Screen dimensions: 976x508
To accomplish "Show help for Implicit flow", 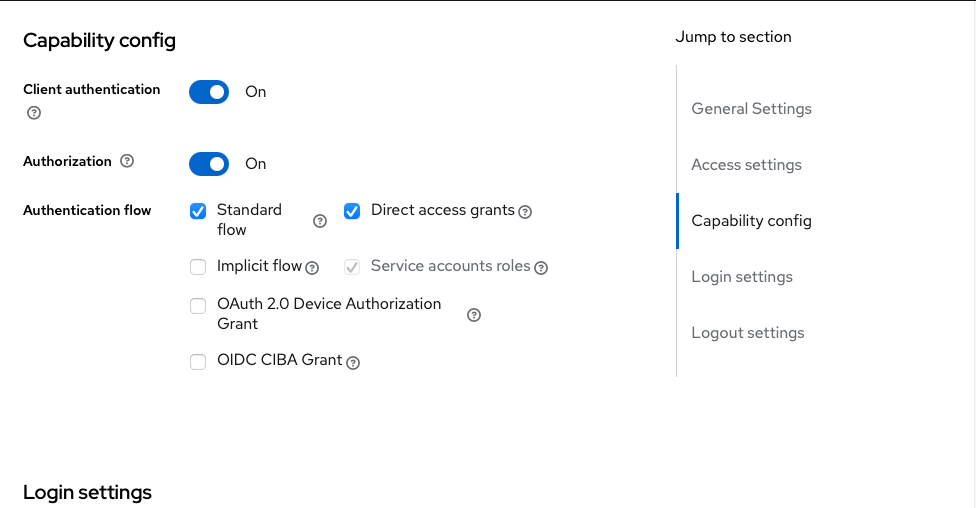I will tap(312, 268).
